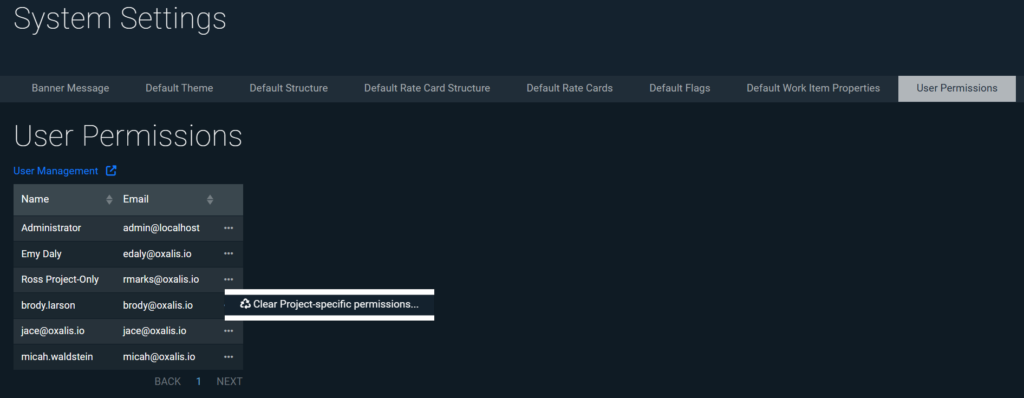Choose Clear Project-specific permissions menu entry

tap(329, 304)
